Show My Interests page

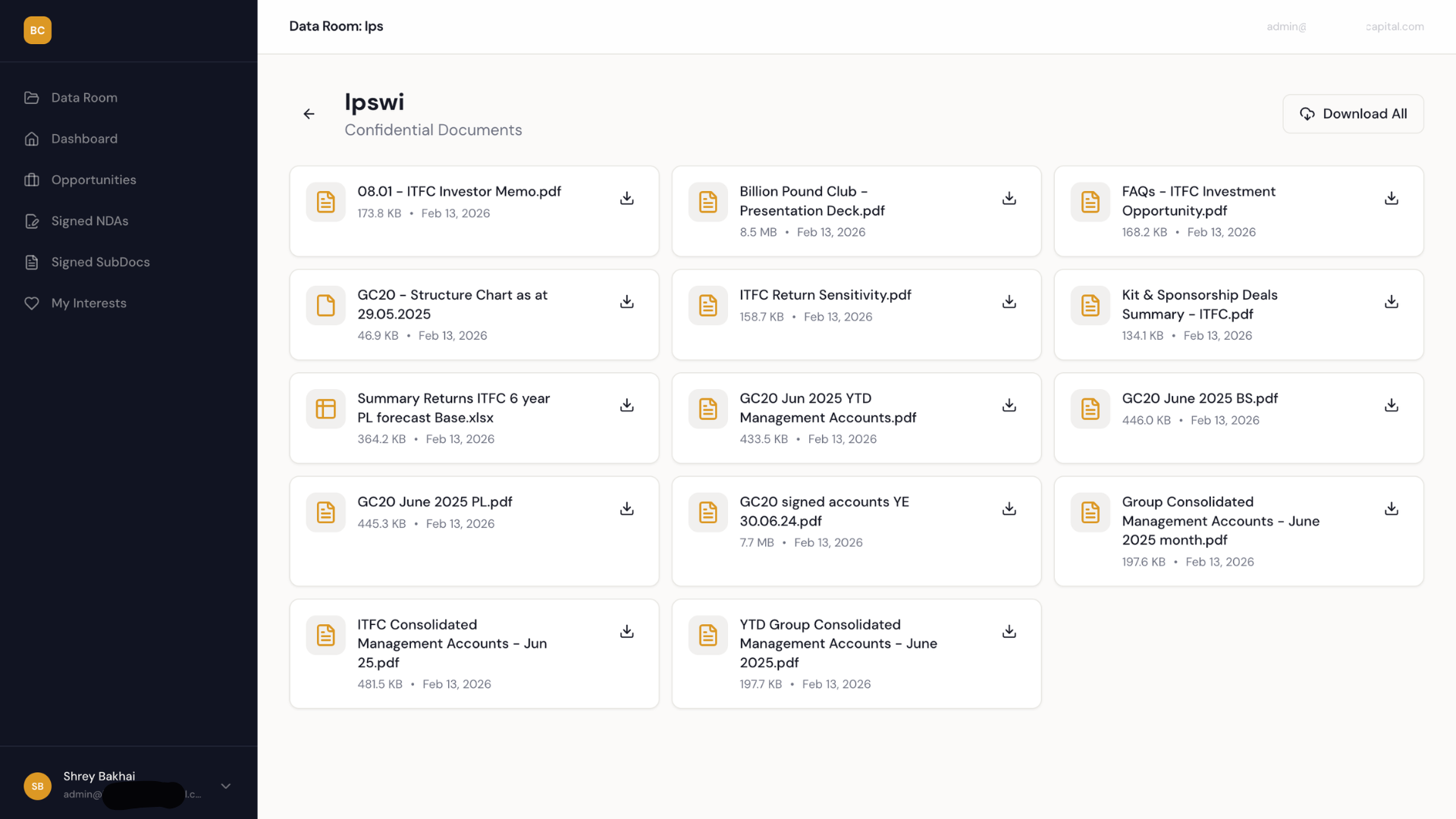tap(89, 303)
